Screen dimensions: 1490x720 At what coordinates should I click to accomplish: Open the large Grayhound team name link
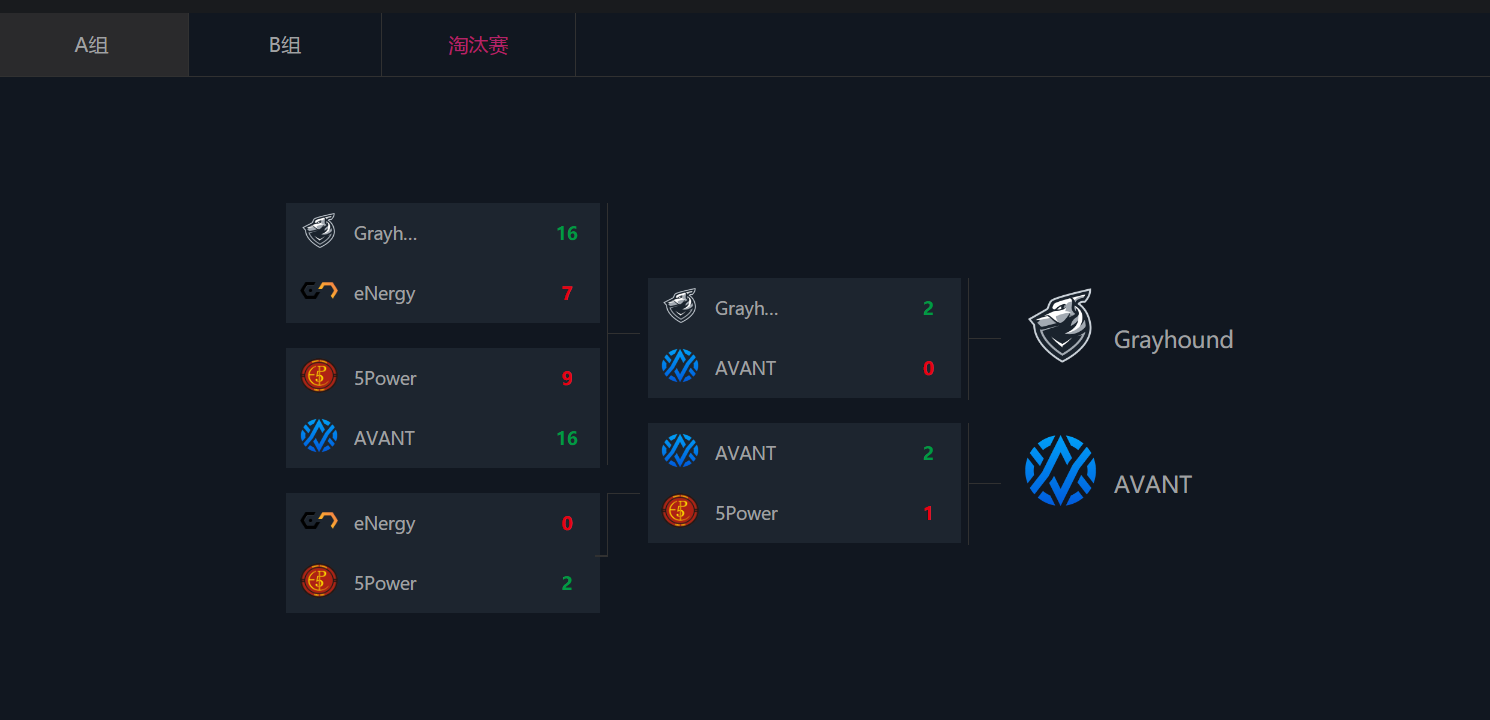click(1173, 340)
